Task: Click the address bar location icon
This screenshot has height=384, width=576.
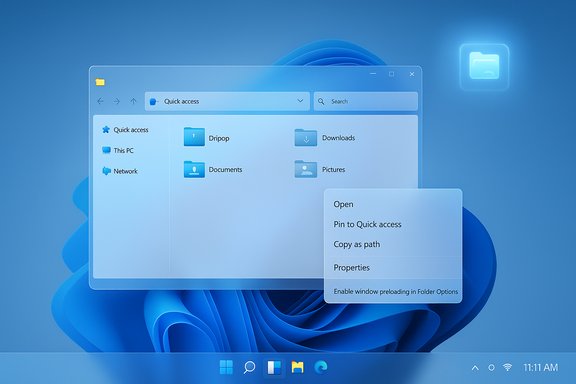Action: click(x=154, y=101)
